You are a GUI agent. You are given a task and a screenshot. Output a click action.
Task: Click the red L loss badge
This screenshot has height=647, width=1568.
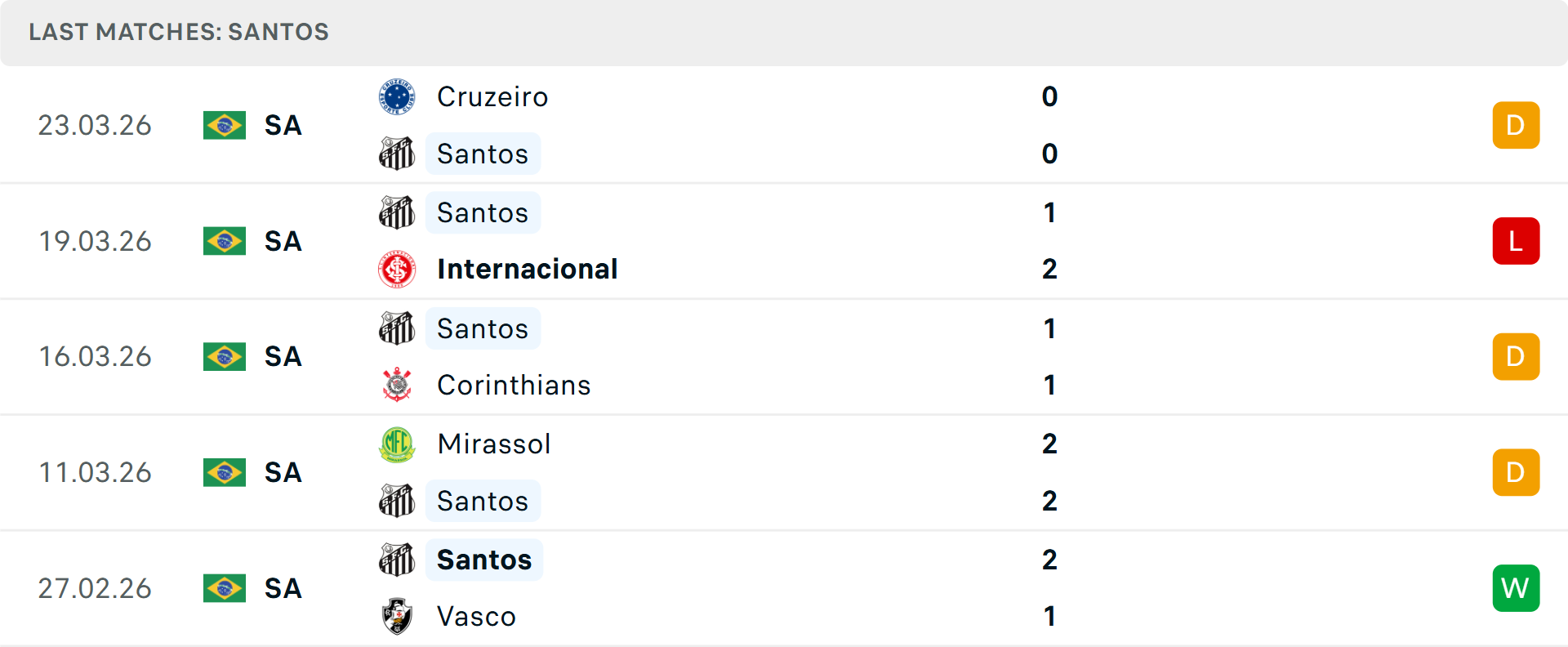1516,241
